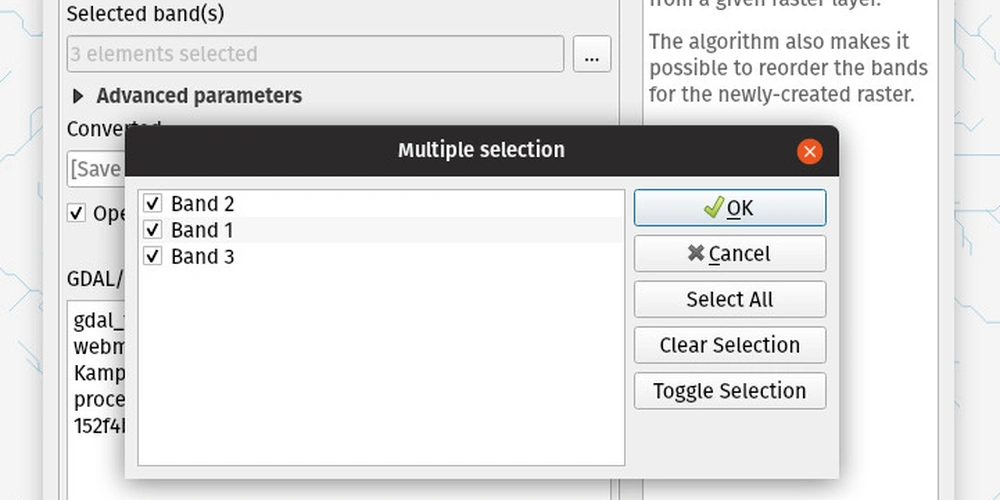Open band picker via the ellipsis button
Screen dimensions: 1000x500
pyautogui.click(x=592, y=54)
